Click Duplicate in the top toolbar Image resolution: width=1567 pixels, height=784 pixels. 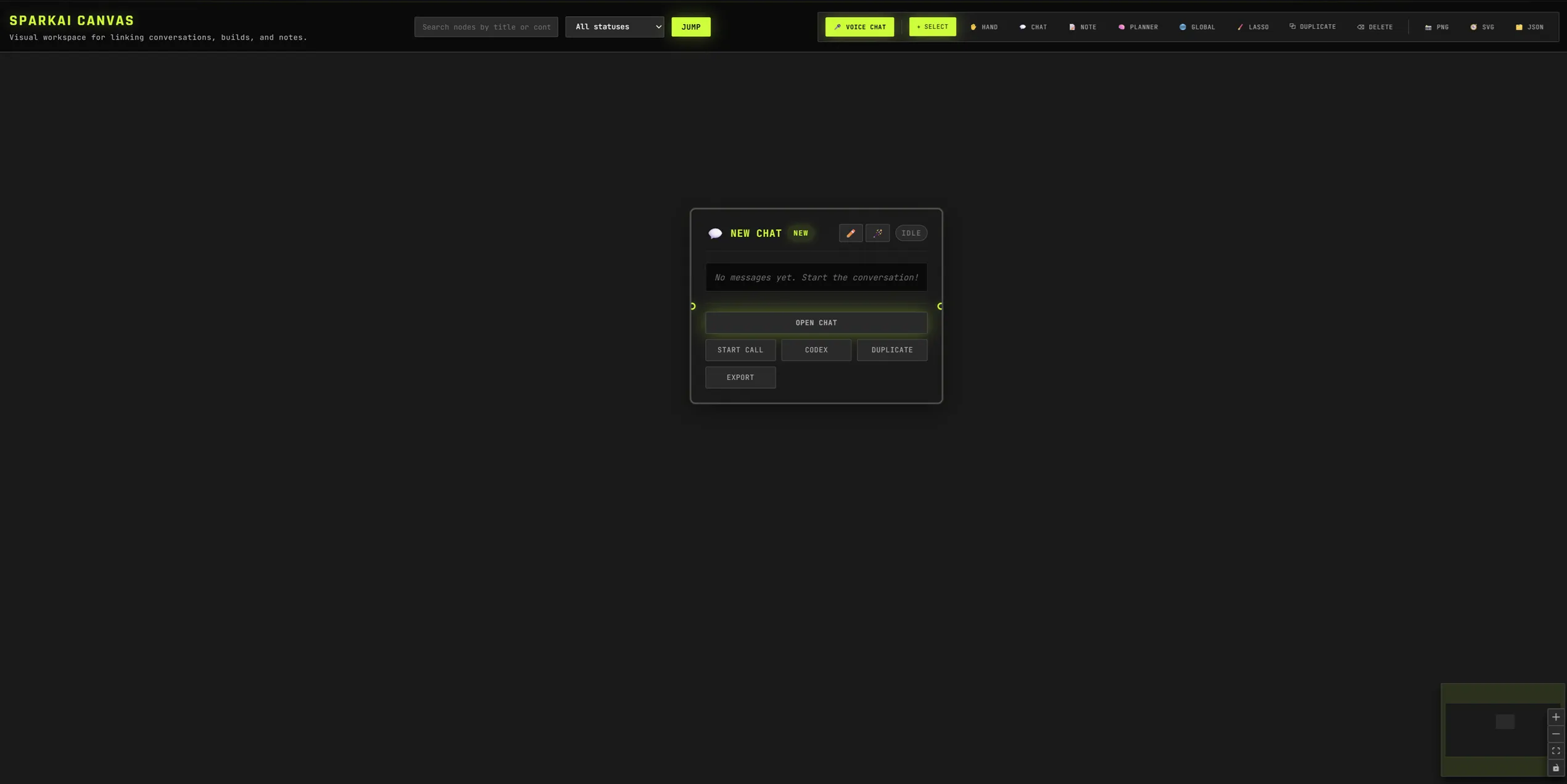click(x=1312, y=27)
